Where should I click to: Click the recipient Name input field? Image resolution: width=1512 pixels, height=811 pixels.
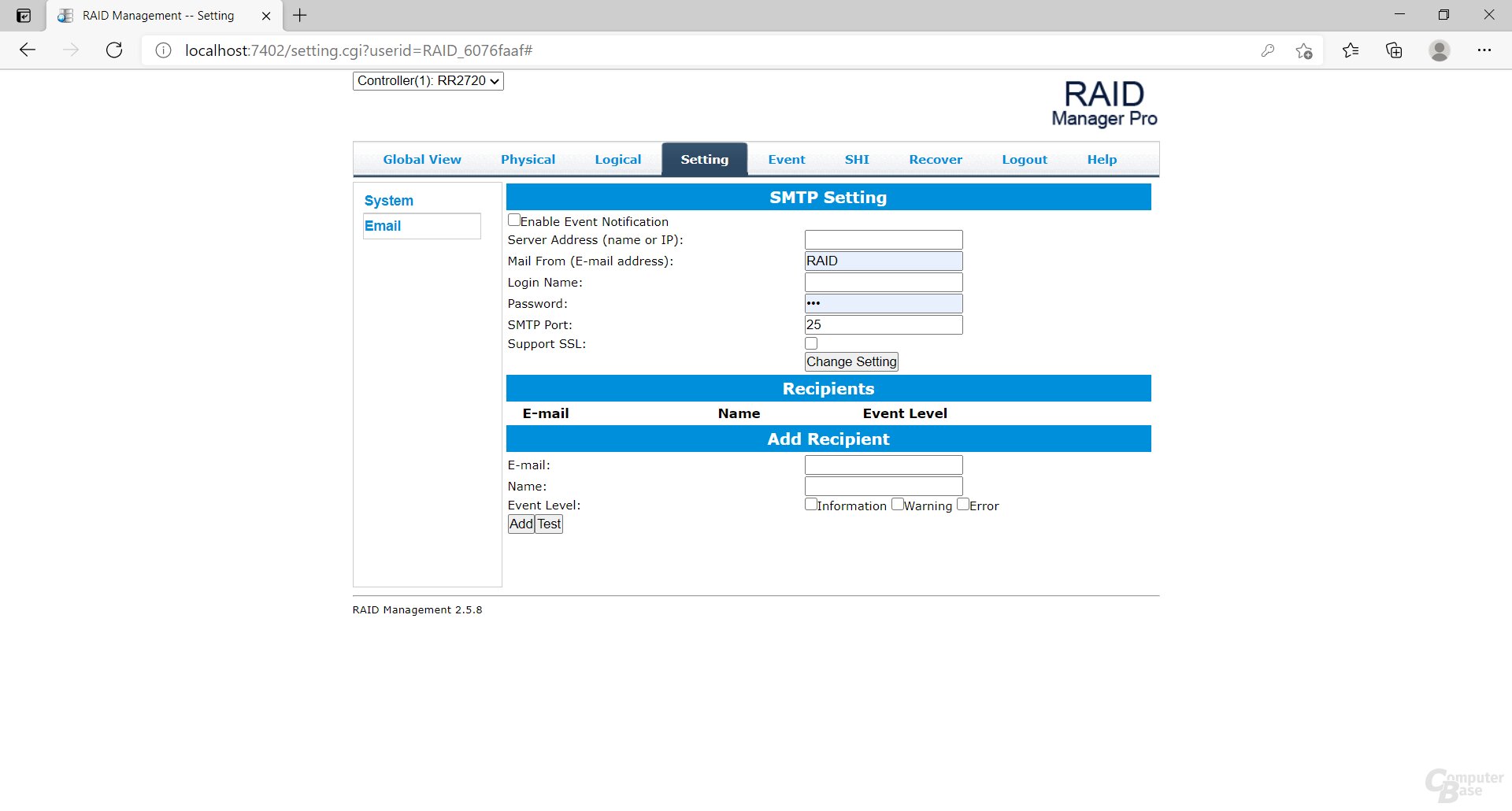pos(884,486)
